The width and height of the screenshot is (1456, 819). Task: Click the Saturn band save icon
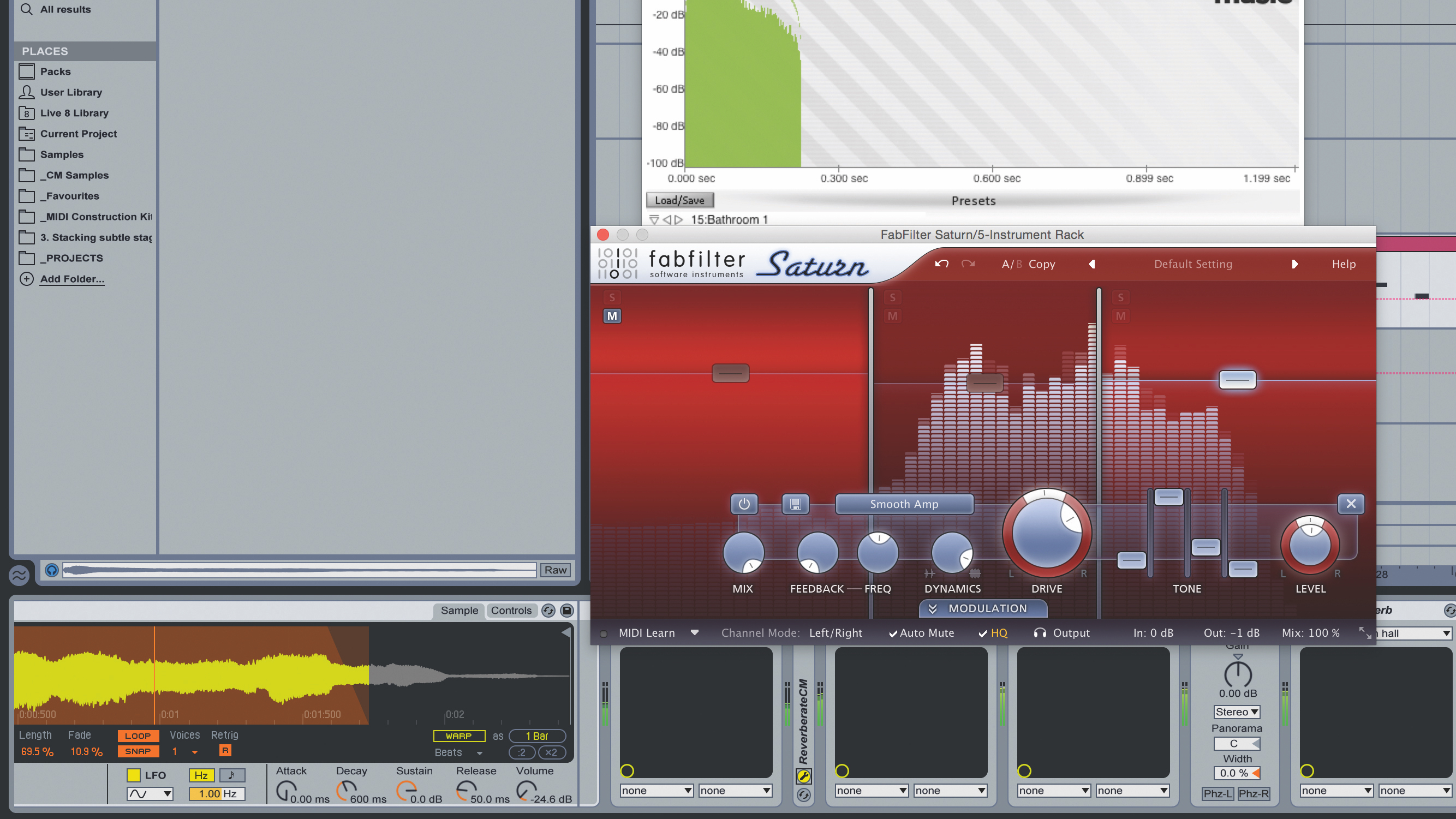coord(795,504)
